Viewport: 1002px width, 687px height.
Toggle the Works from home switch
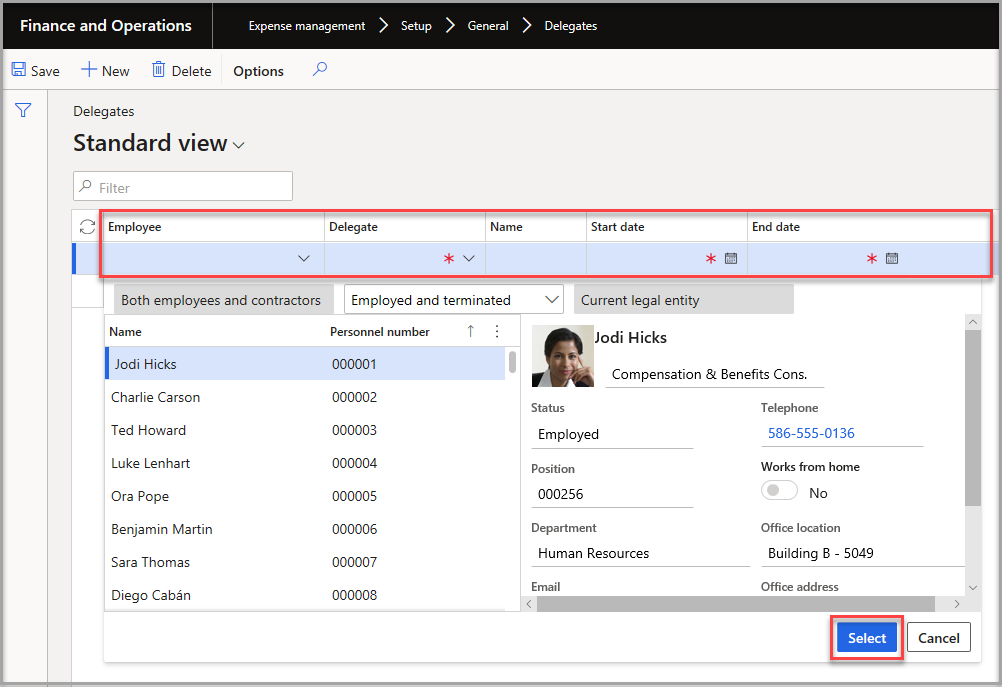779,490
